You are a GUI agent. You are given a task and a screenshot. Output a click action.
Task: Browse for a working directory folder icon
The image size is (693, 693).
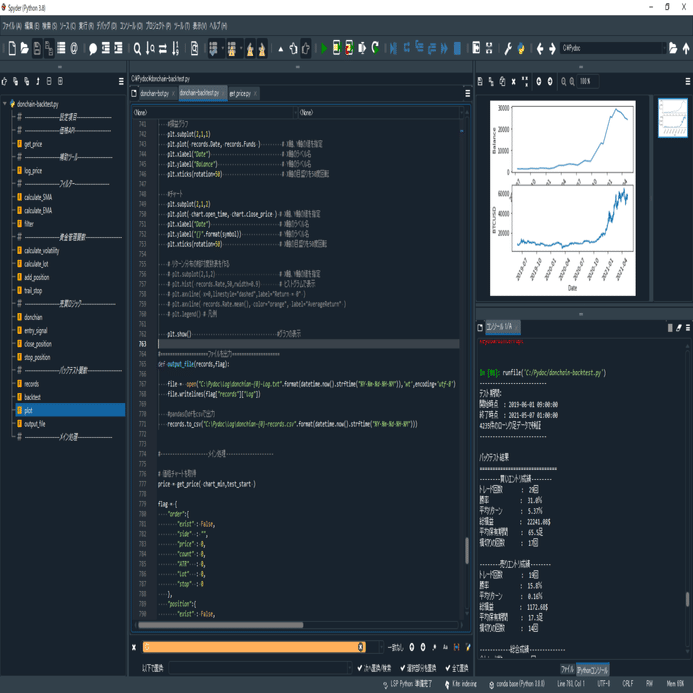[673, 48]
